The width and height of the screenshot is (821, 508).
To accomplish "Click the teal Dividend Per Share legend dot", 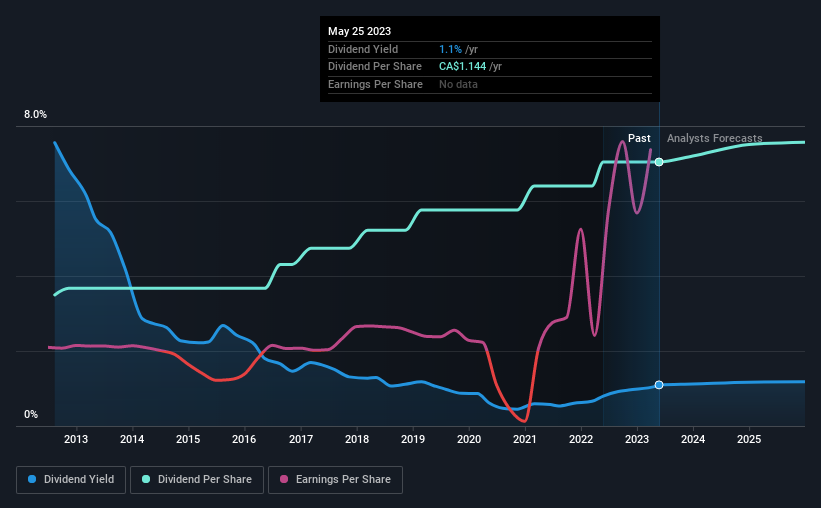I will pos(146,479).
